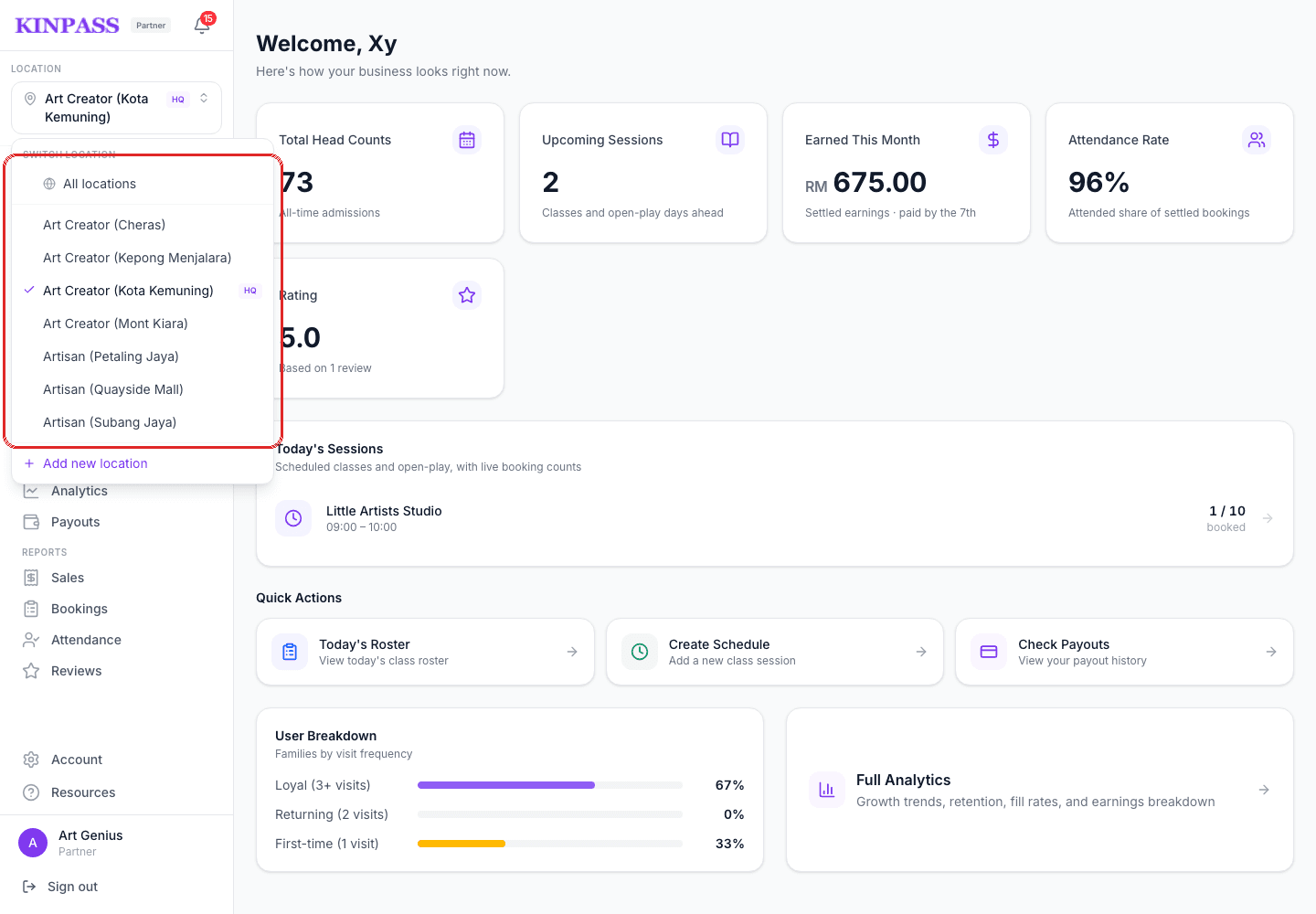The width and height of the screenshot is (1316, 914).
Task: Click the "09:00 – 10:00" session time
Action: pos(361,527)
